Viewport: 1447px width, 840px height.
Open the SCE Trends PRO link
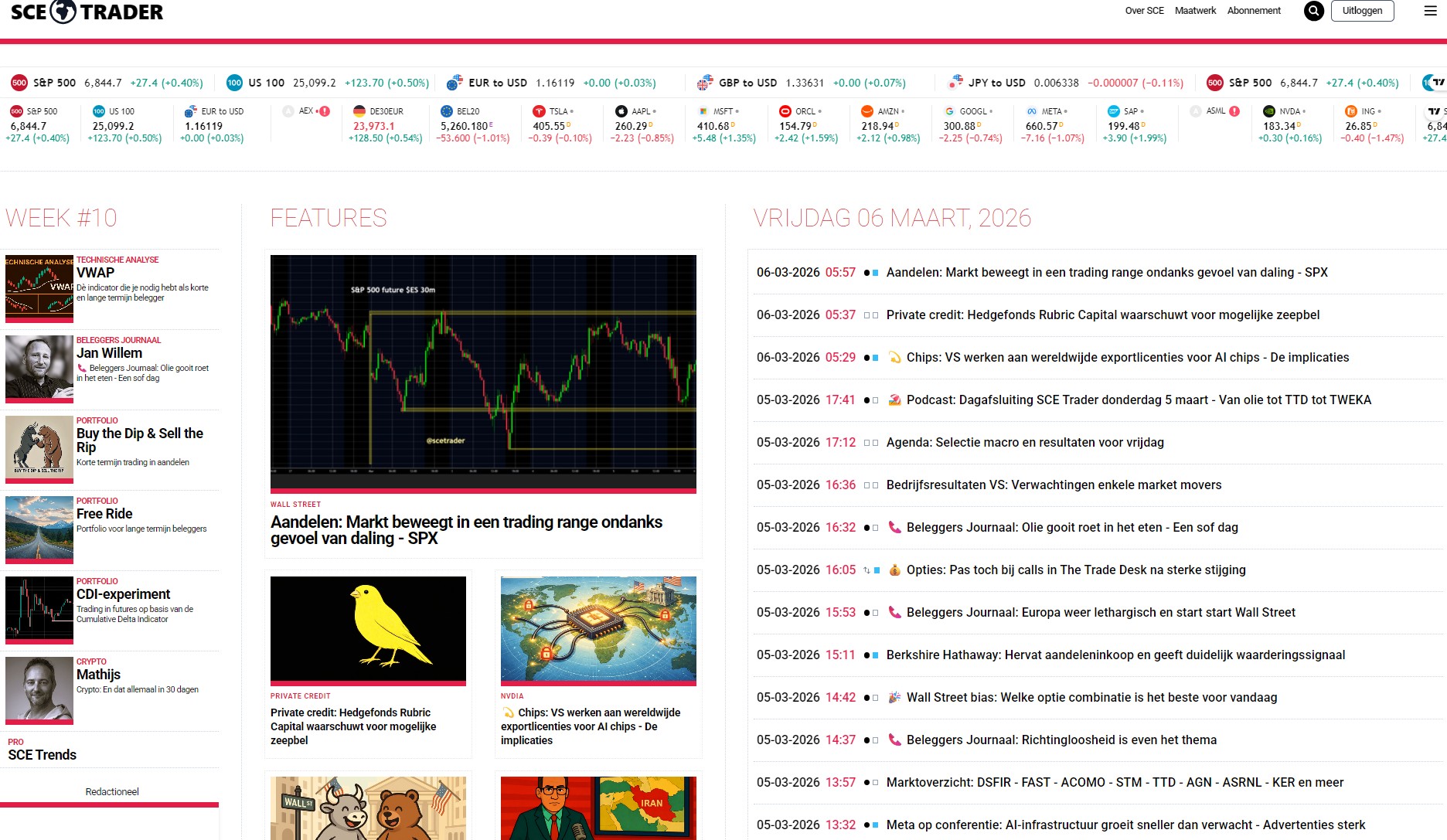(x=42, y=755)
